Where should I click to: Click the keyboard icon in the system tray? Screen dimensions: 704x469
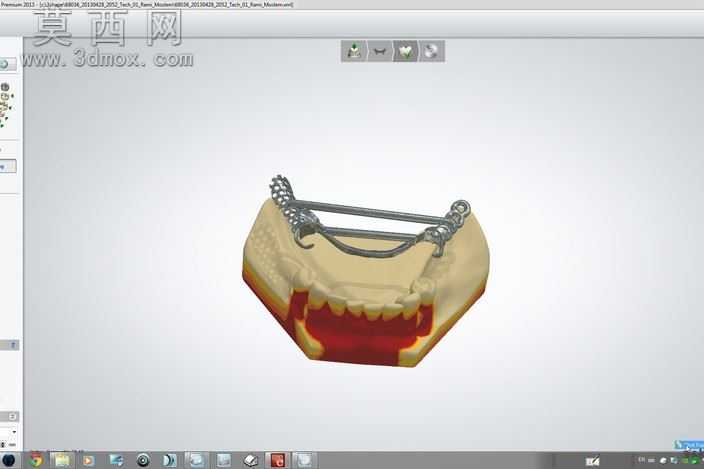tap(651, 460)
